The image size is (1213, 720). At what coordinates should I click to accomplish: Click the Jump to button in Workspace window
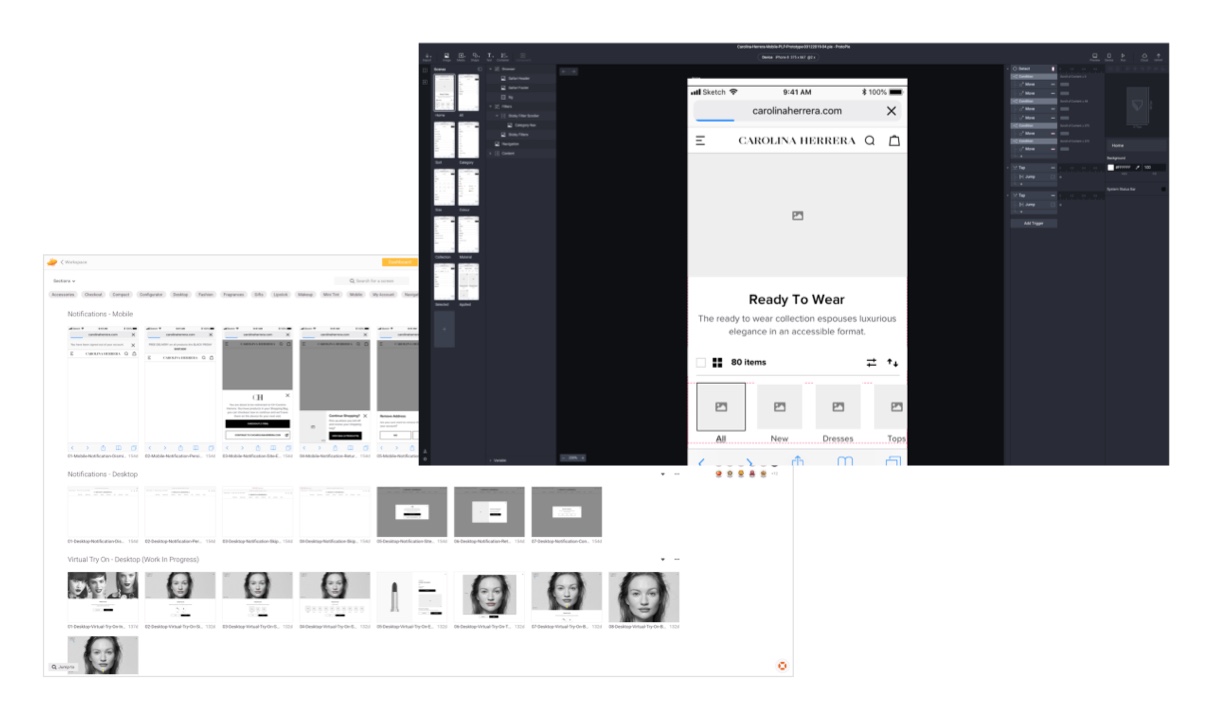pyautogui.click(x=63, y=666)
